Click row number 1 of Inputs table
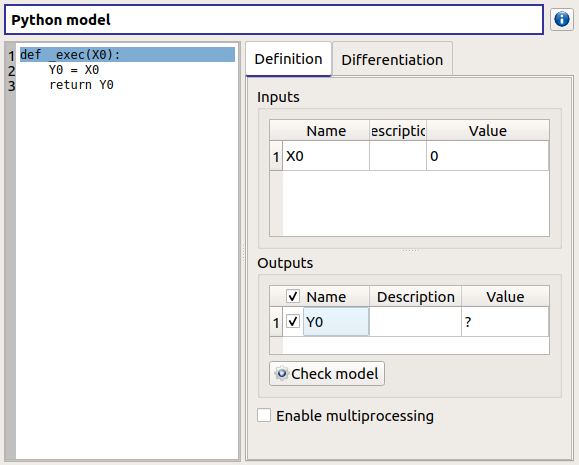The image size is (579, 465). (x=276, y=156)
